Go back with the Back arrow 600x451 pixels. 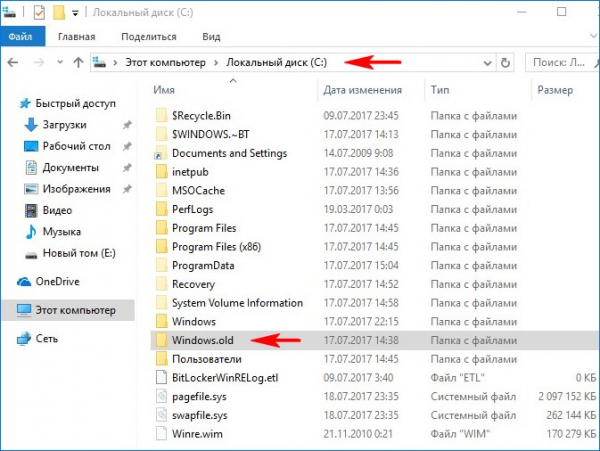click(13, 62)
